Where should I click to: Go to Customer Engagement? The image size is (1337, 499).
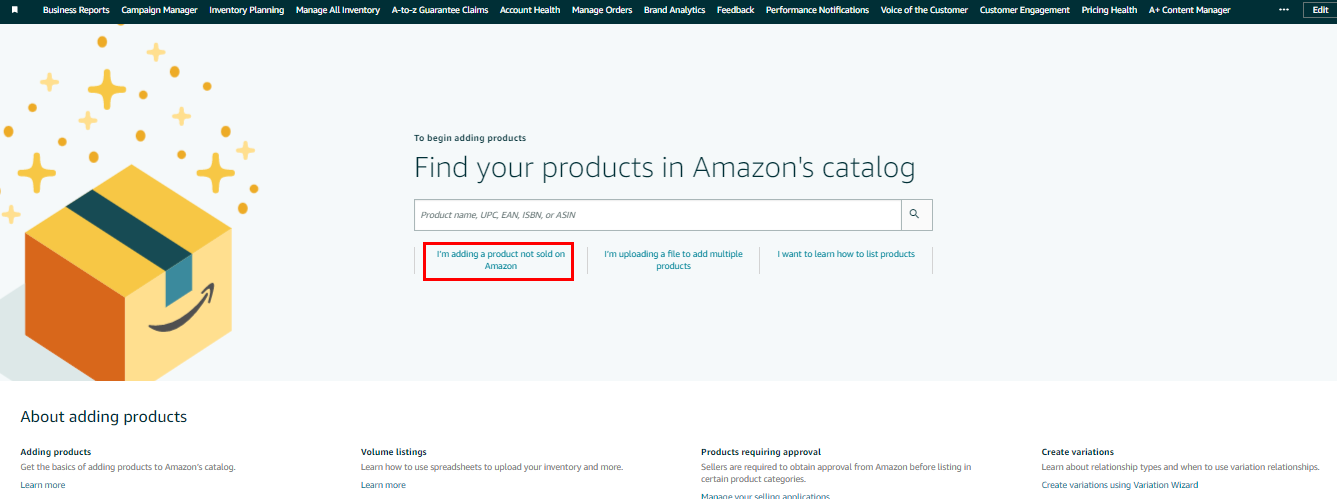pyautogui.click(x=1025, y=10)
